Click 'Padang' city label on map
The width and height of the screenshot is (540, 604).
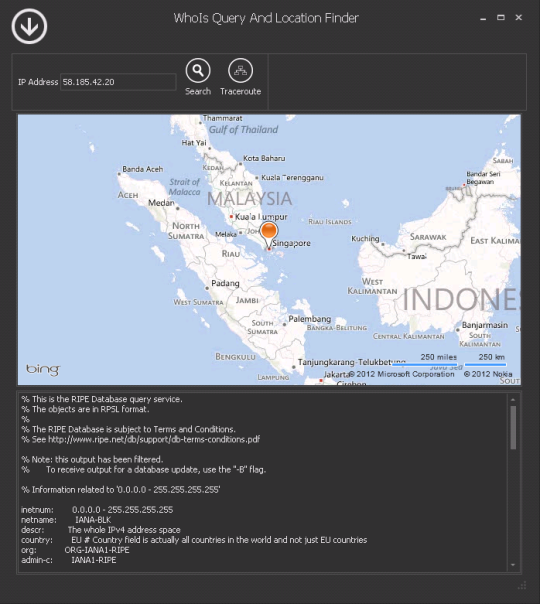(x=225, y=284)
